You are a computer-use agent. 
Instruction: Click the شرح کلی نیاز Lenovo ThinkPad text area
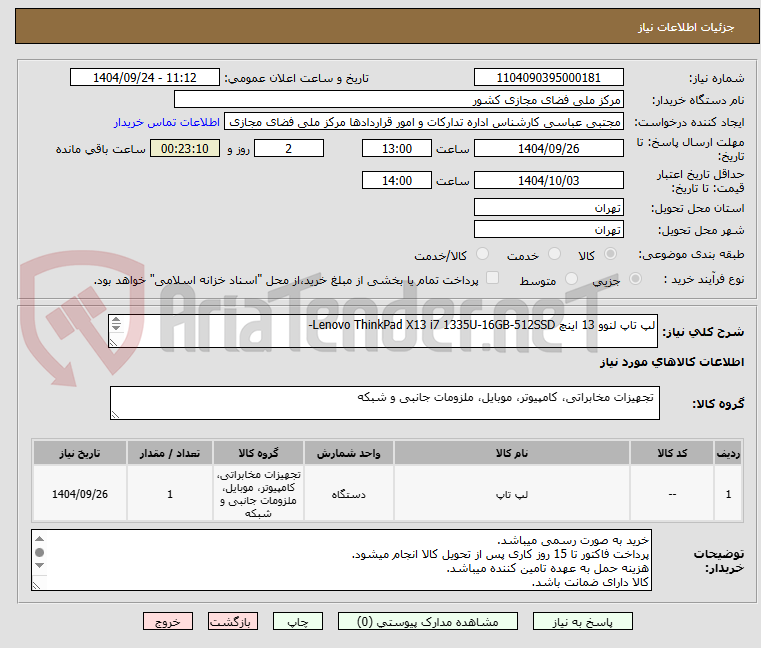pos(383,331)
